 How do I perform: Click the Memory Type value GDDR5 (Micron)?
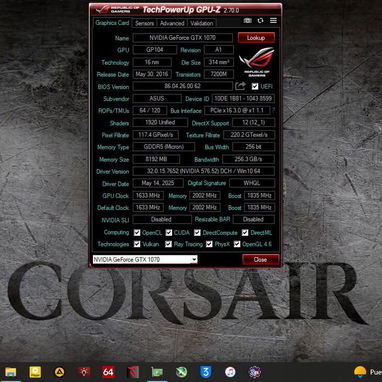coord(163,147)
